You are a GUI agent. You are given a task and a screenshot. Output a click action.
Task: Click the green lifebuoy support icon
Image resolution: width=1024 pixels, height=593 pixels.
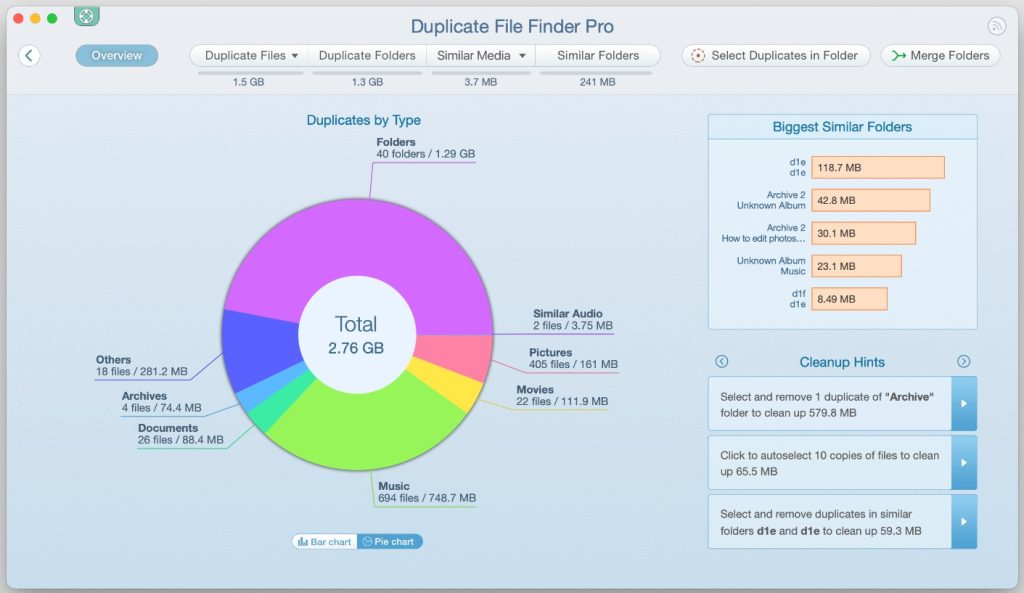tap(86, 16)
